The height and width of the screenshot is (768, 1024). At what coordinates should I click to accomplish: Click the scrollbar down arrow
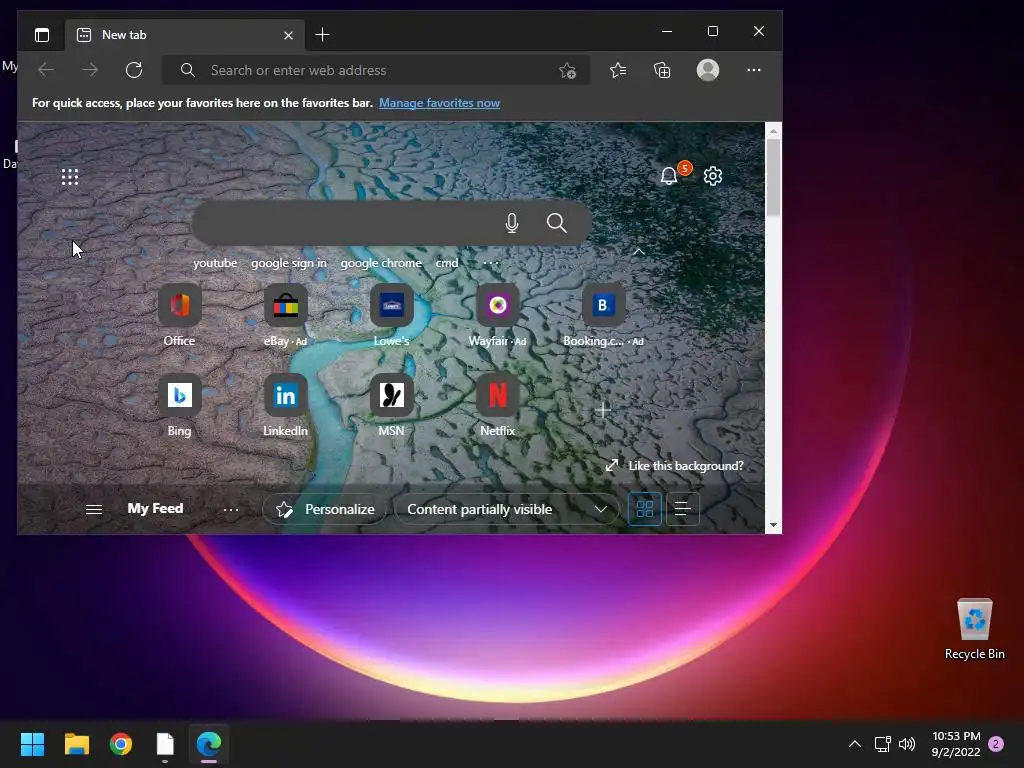(773, 525)
